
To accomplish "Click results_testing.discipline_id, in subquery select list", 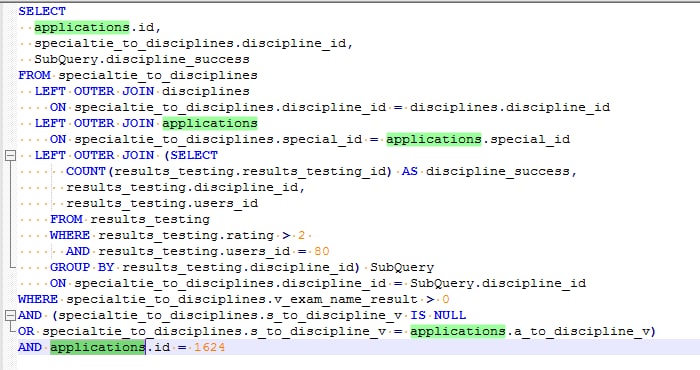I will [186, 187].
